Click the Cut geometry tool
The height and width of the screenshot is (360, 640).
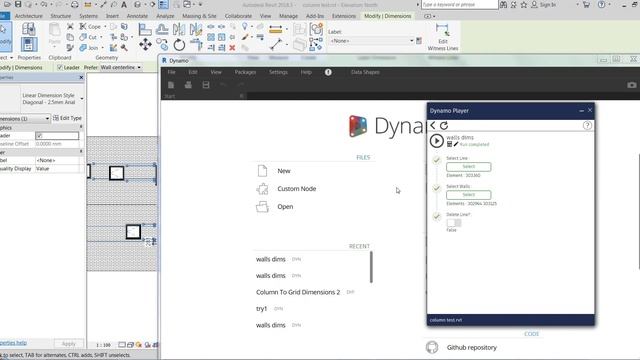[89, 37]
